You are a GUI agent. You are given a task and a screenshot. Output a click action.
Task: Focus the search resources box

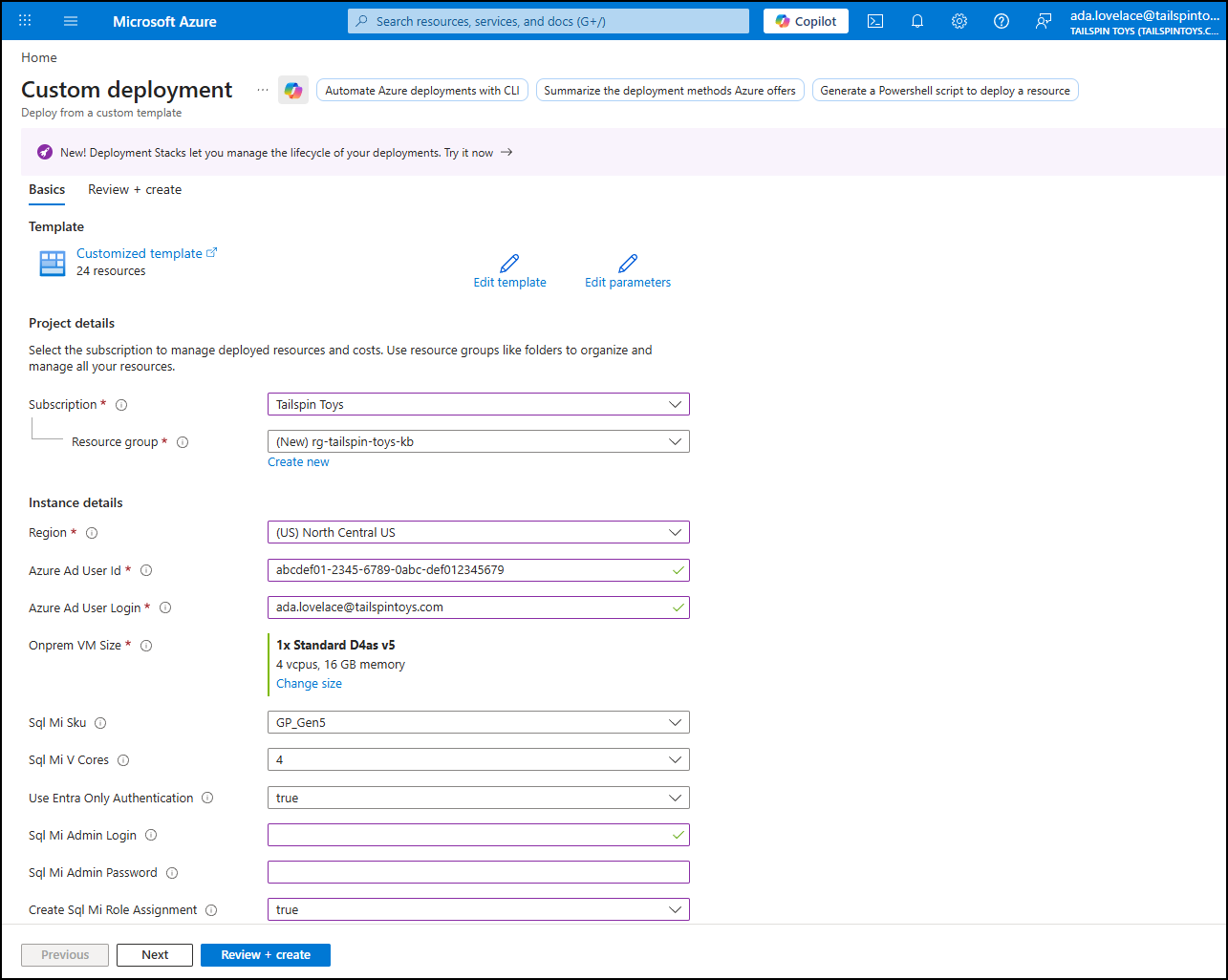click(x=549, y=21)
